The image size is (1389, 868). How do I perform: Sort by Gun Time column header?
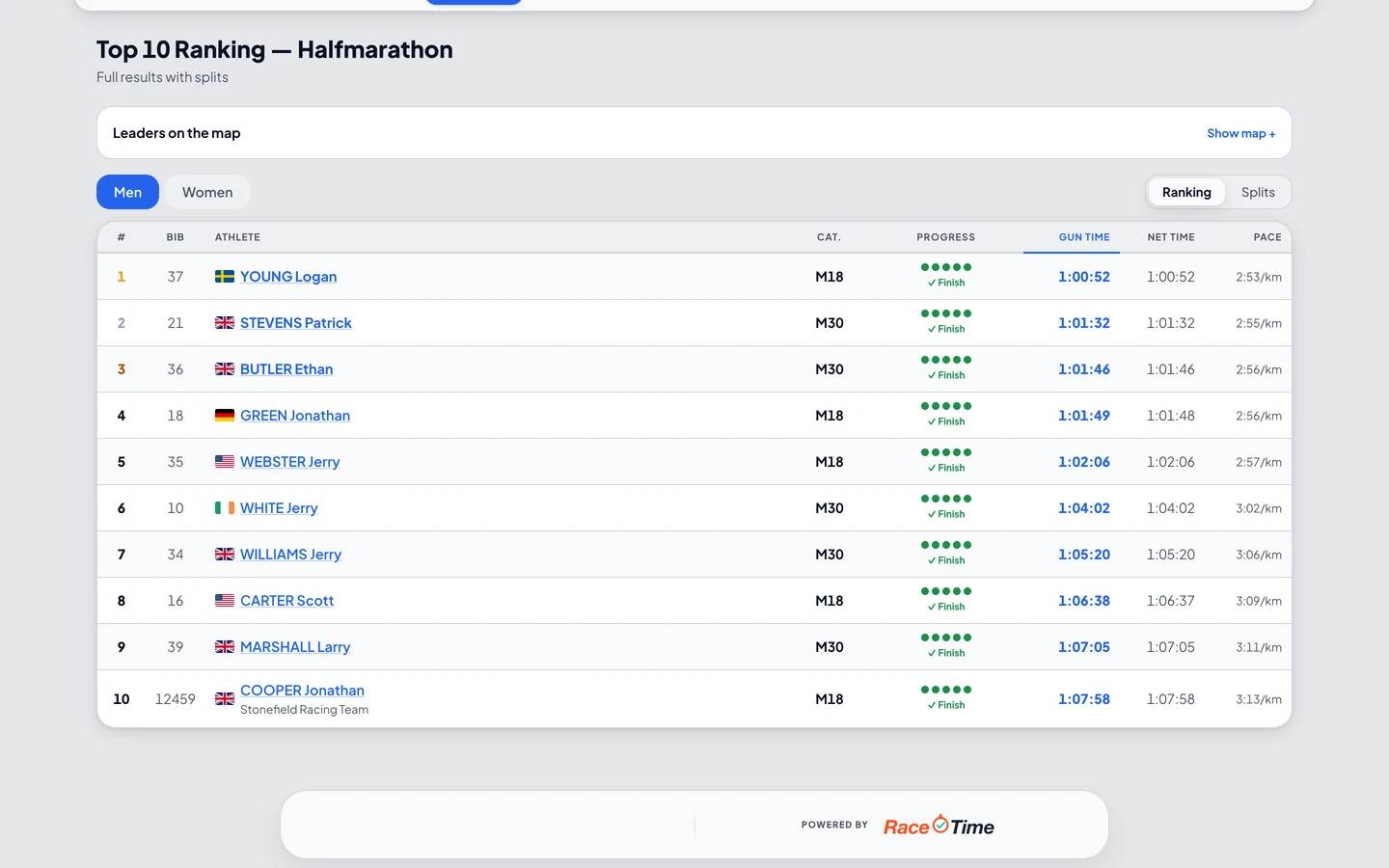pos(1084,237)
